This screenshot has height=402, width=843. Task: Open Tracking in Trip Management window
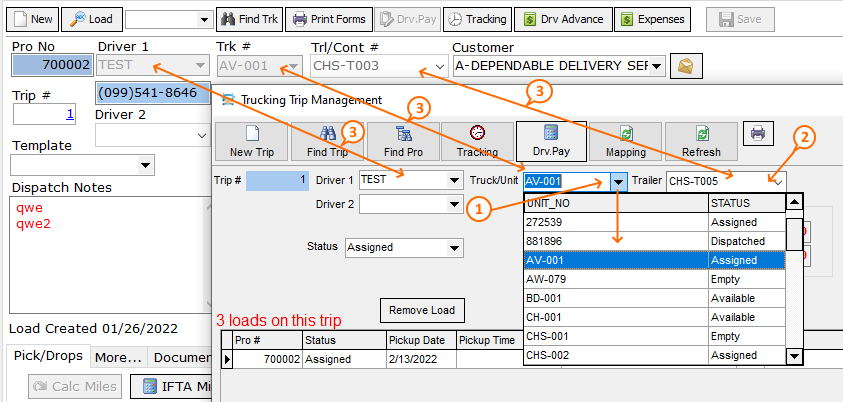click(477, 141)
